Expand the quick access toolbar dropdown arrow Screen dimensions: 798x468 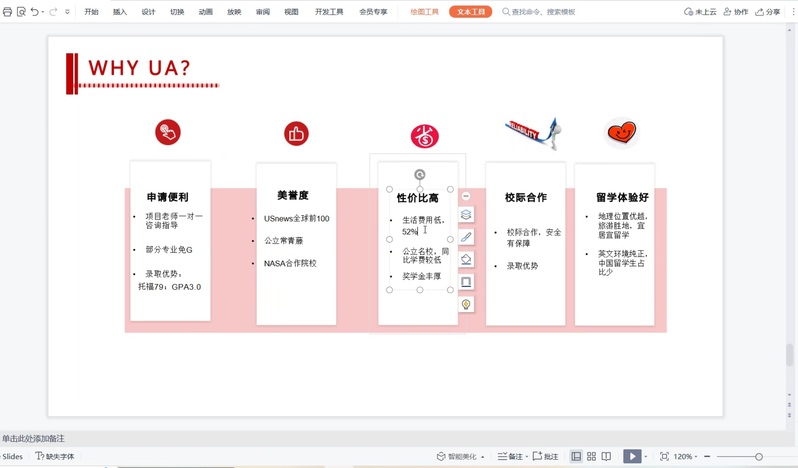68,12
